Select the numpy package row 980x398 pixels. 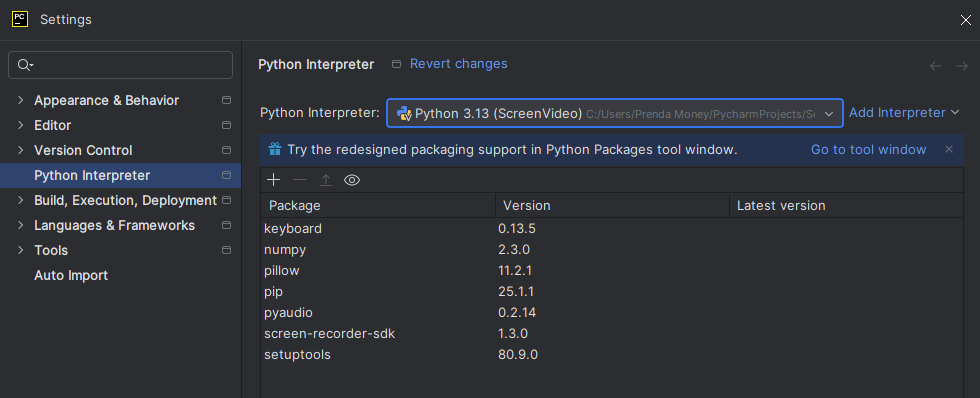coord(612,249)
